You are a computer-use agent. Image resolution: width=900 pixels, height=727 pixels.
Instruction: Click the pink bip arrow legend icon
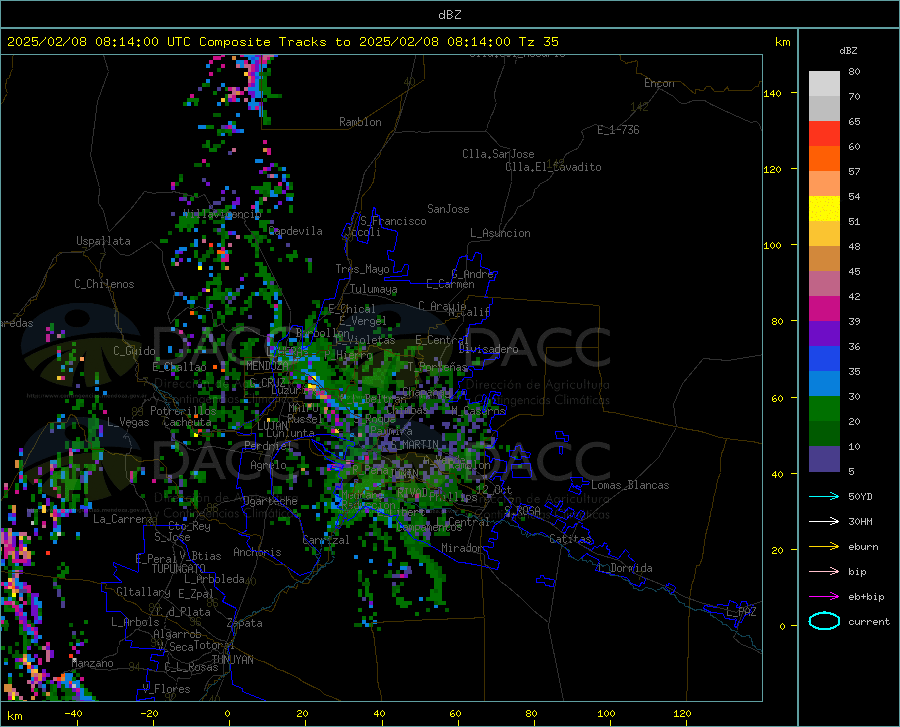click(x=824, y=572)
